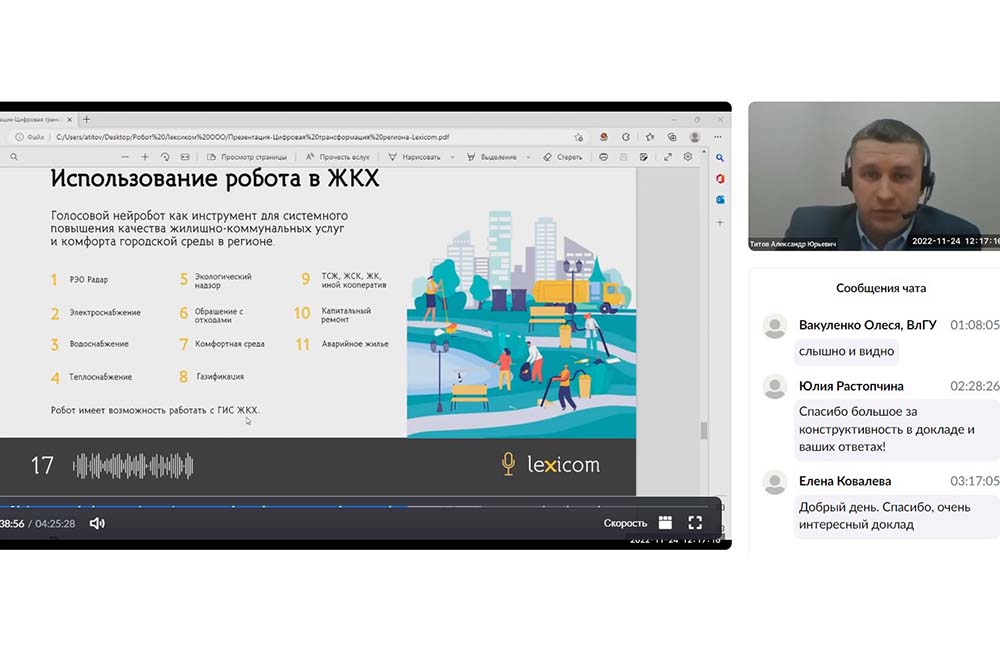Zoom out the PDF with minus
The image size is (1000, 666).
pos(125,157)
